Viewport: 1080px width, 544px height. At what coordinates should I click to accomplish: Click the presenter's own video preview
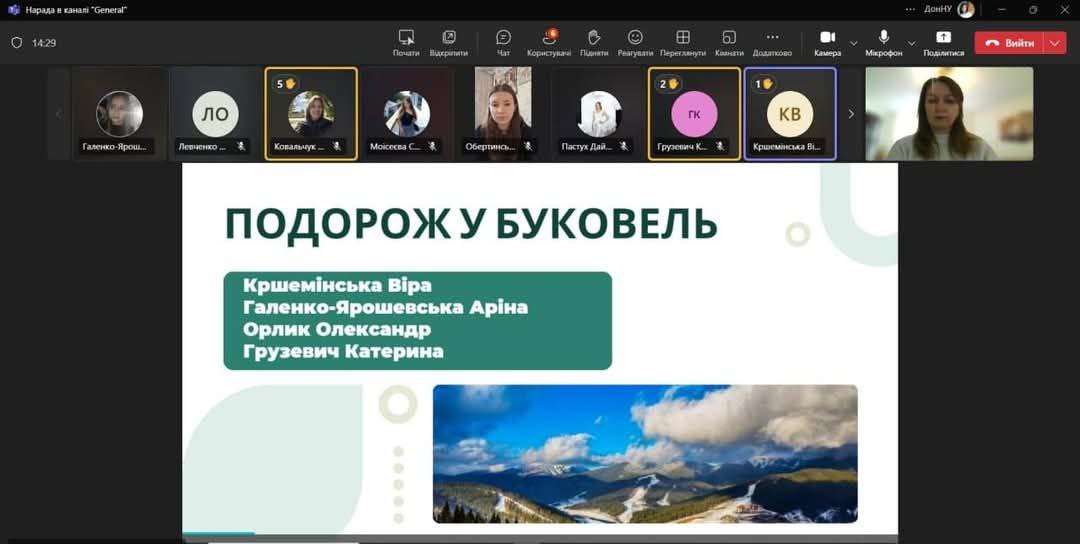point(949,114)
